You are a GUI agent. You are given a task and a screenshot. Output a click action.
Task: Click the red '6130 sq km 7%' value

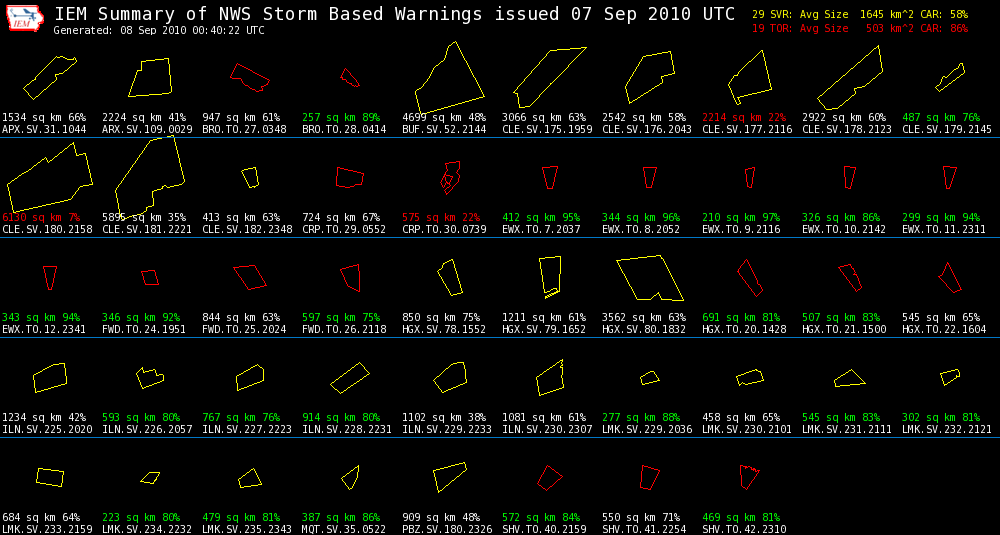pyautogui.click(x=41, y=217)
